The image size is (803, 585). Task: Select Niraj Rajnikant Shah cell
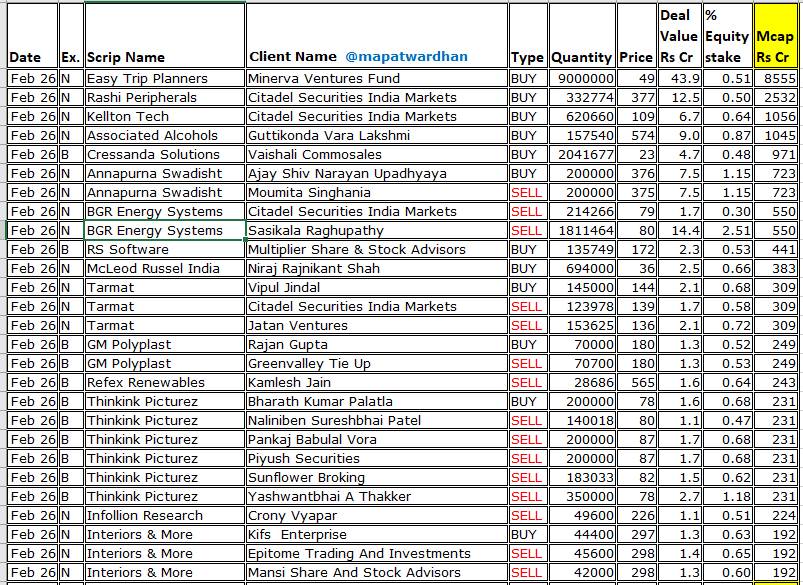point(377,268)
